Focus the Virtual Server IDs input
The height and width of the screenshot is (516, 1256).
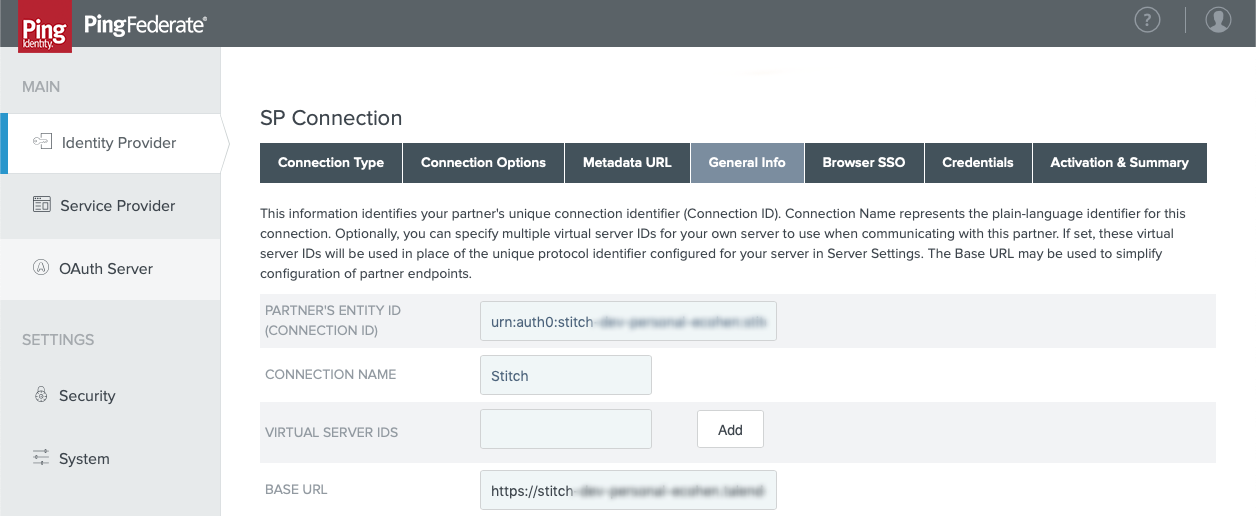[566, 429]
